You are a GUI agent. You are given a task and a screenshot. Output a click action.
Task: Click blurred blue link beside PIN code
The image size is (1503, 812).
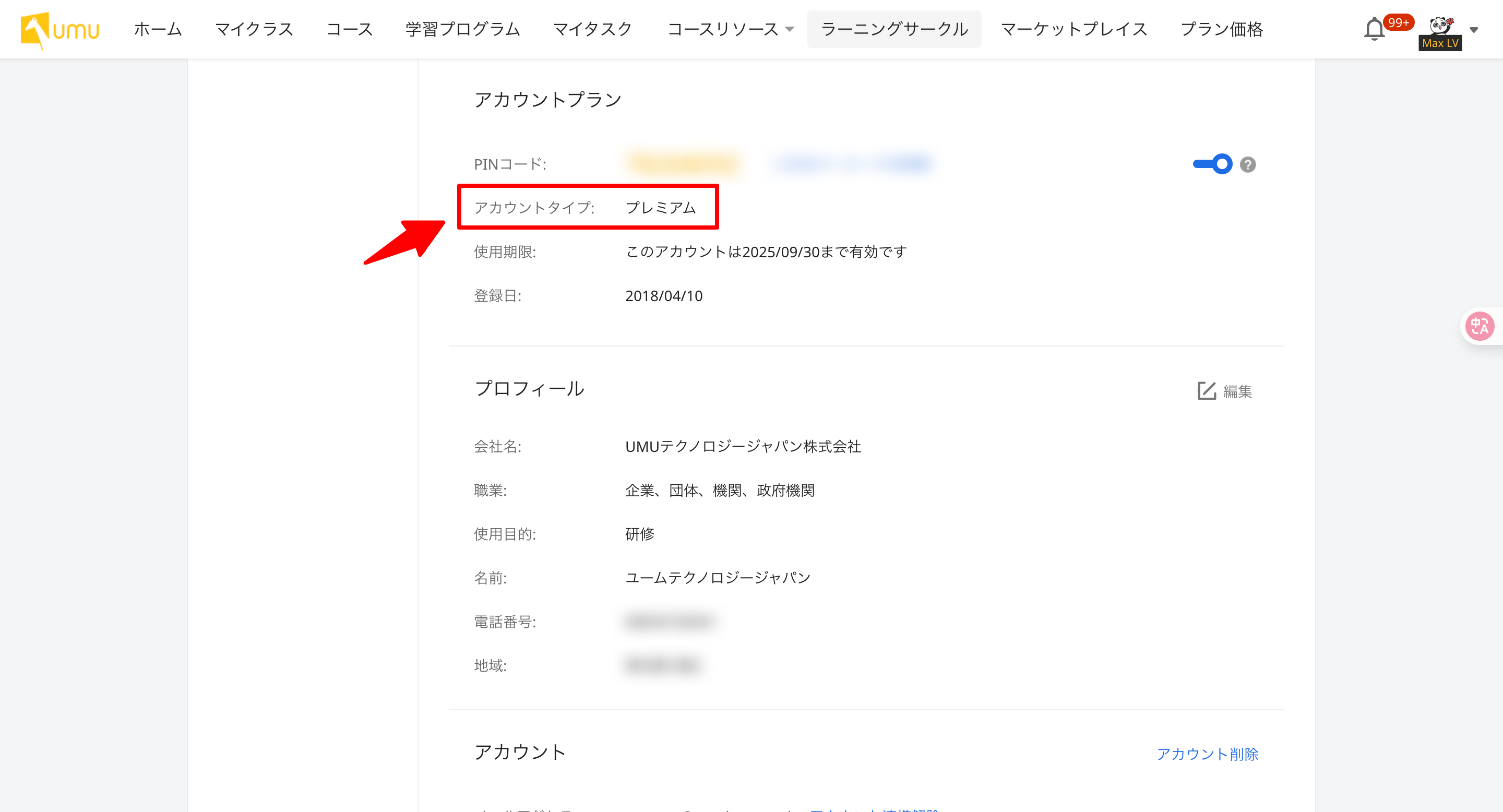tap(851, 164)
